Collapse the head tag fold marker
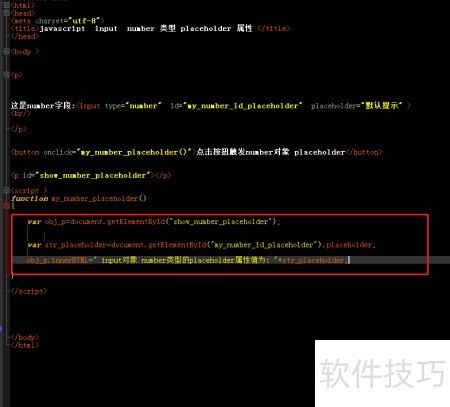The width and height of the screenshot is (450, 407). [6, 13]
